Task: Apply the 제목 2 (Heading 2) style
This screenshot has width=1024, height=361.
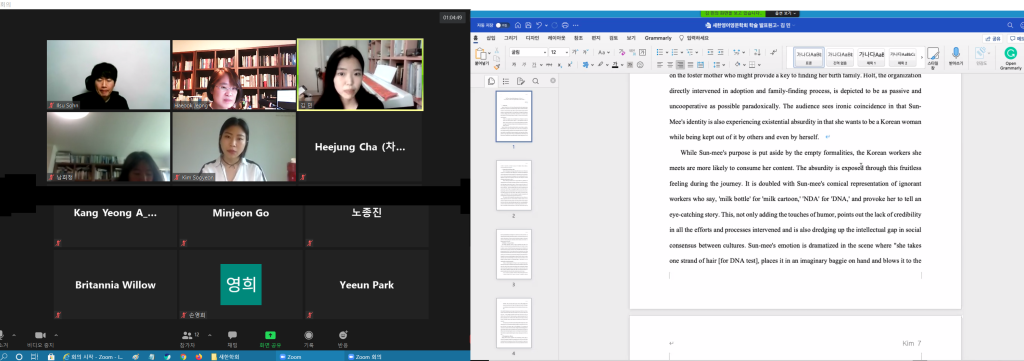Action: (x=903, y=56)
